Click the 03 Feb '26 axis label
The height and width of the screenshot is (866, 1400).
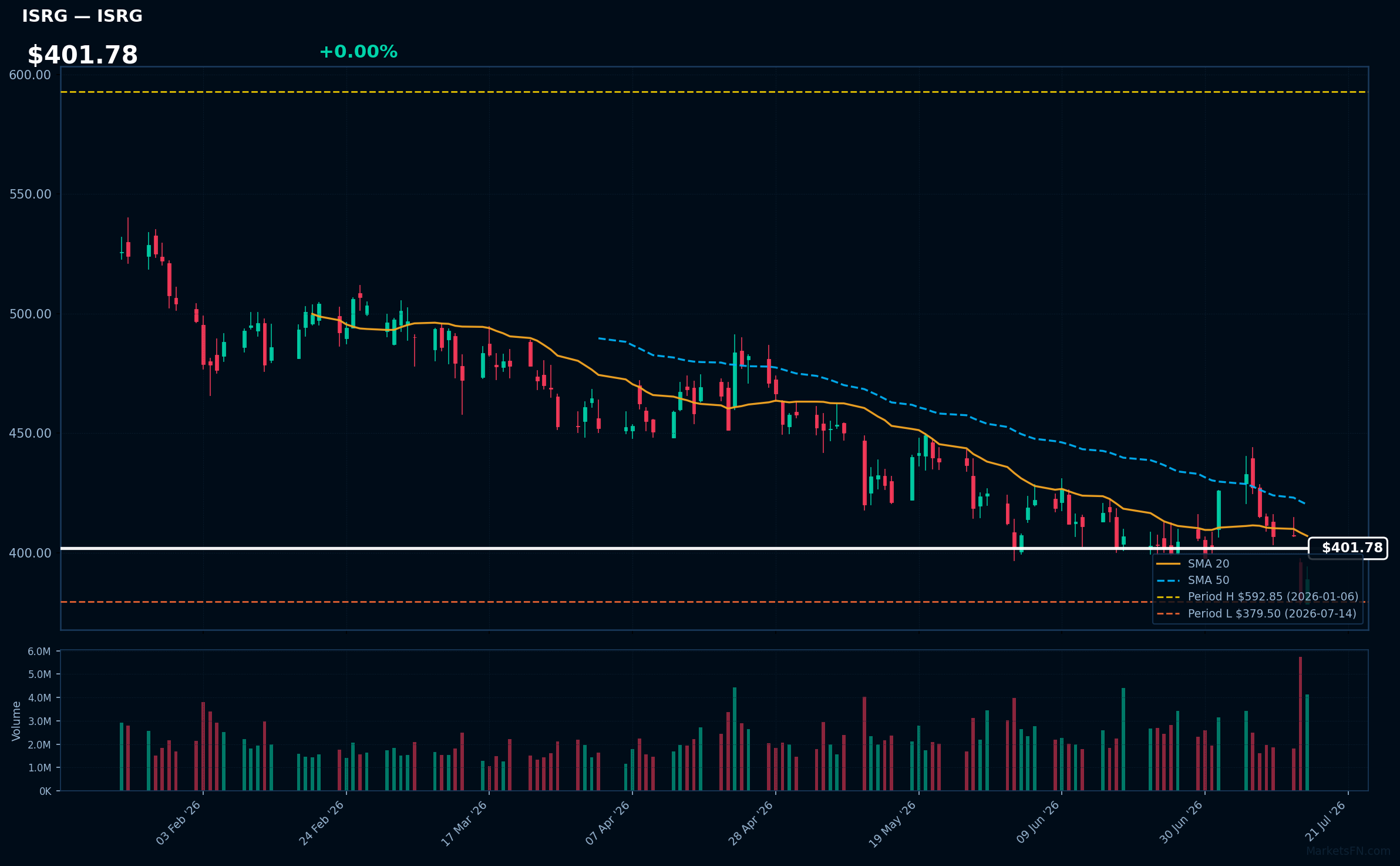click(179, 823)
